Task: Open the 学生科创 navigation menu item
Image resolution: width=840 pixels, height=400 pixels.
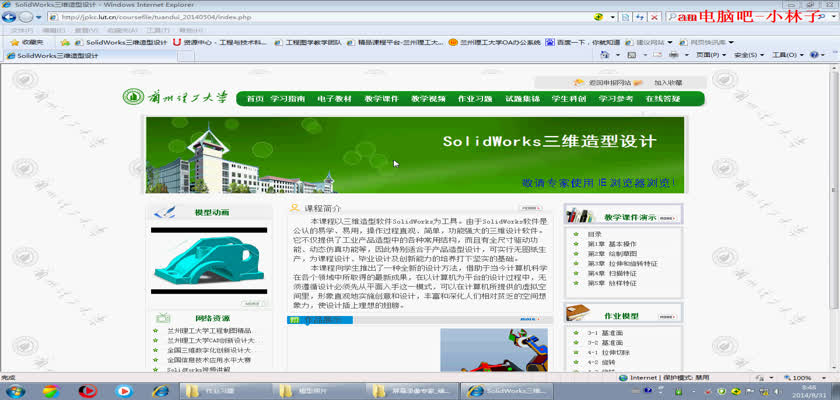Action: (x=569, y=99)
